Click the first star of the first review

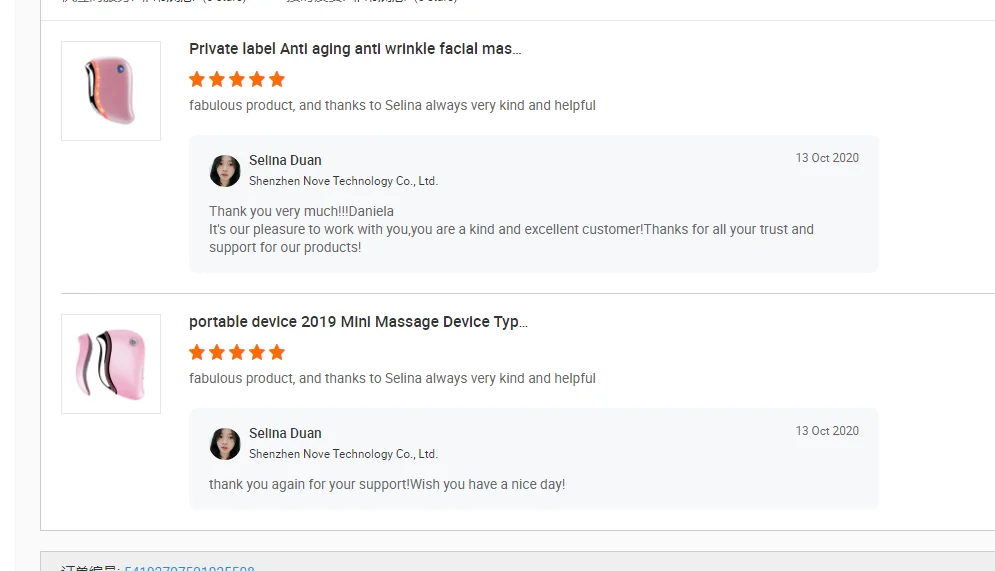point(197,79)
